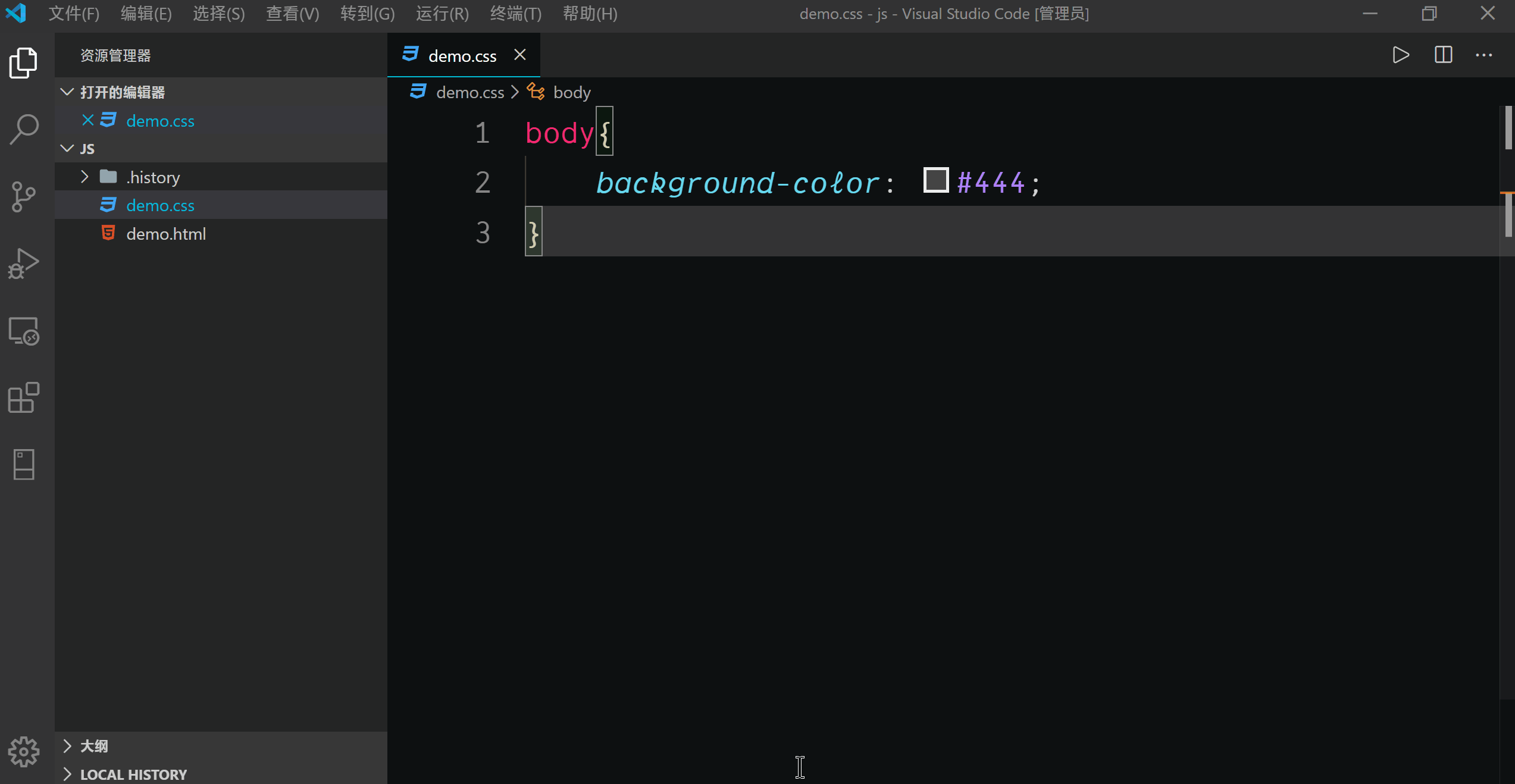This screenshot has width=1515, height=784.
Task: Open Remote Explorer icon
Action: pyautogui.click(x=24, y=331)
